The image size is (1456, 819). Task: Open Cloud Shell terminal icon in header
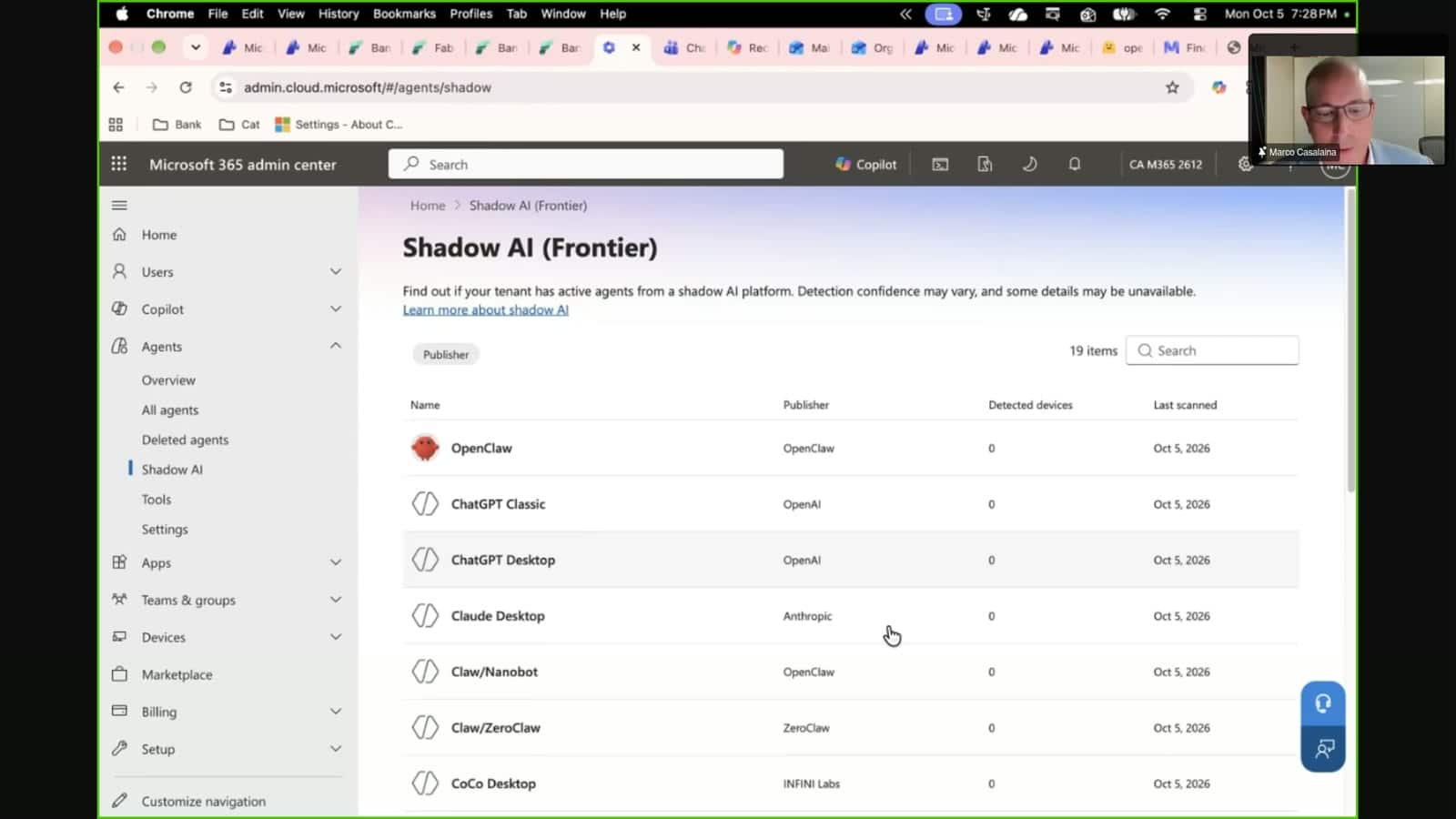coord(940,164)
